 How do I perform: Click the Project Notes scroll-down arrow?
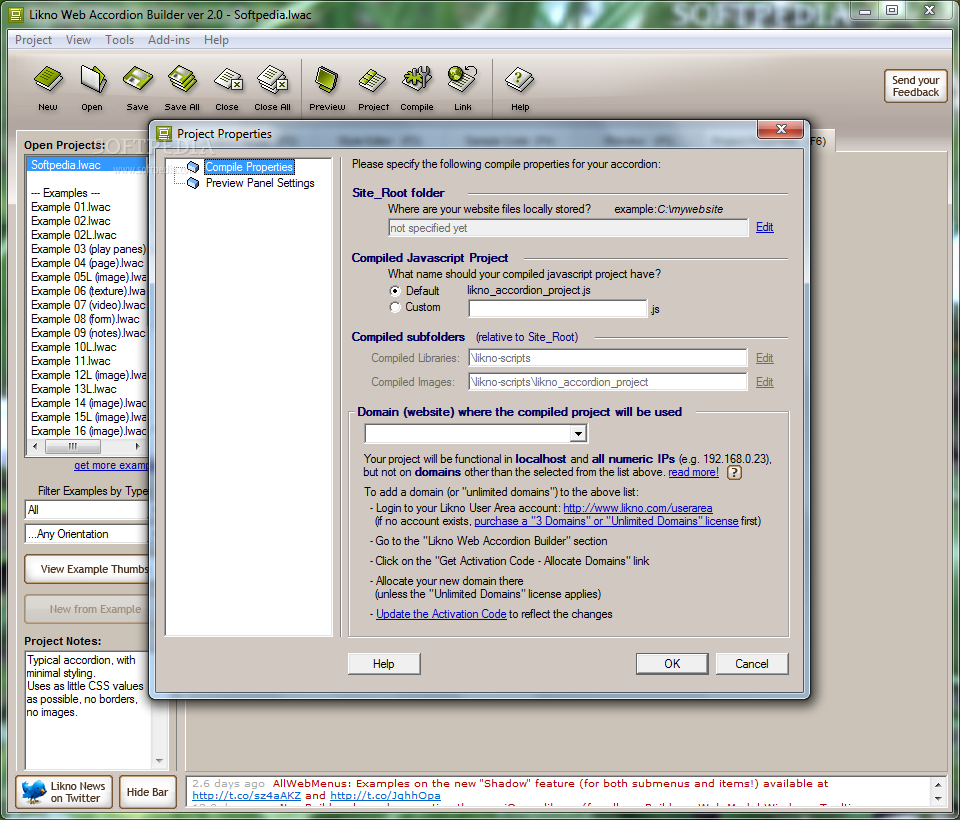tap(159, 761)
